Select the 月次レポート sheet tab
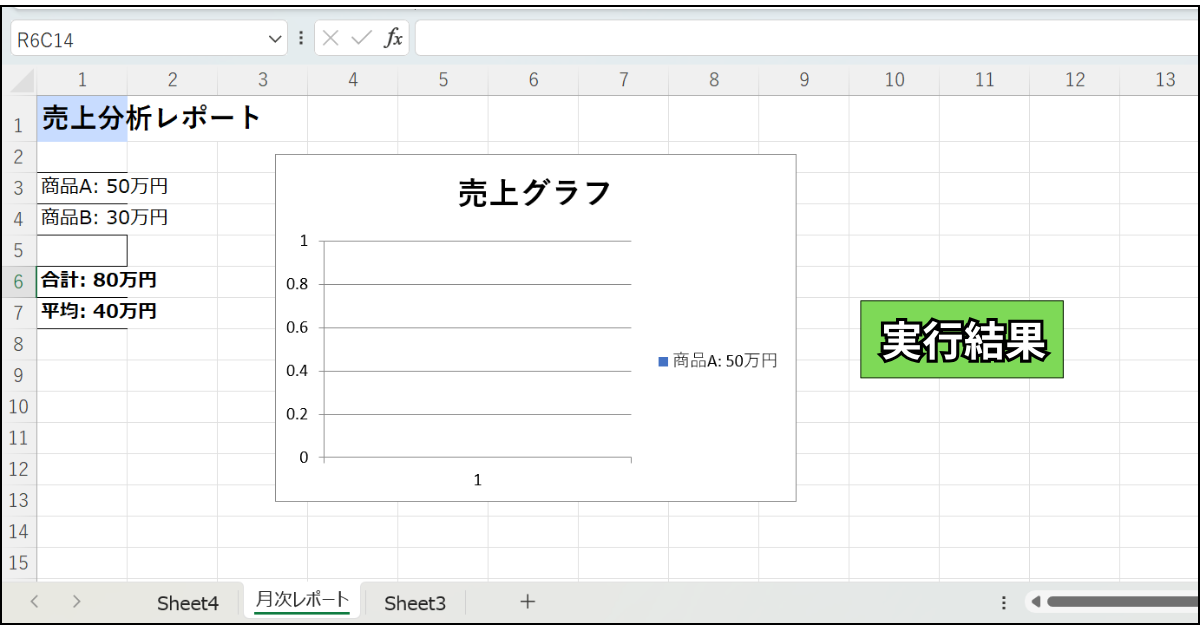The width and height of the screenshot is (1200, 630). tap(302, 600)
